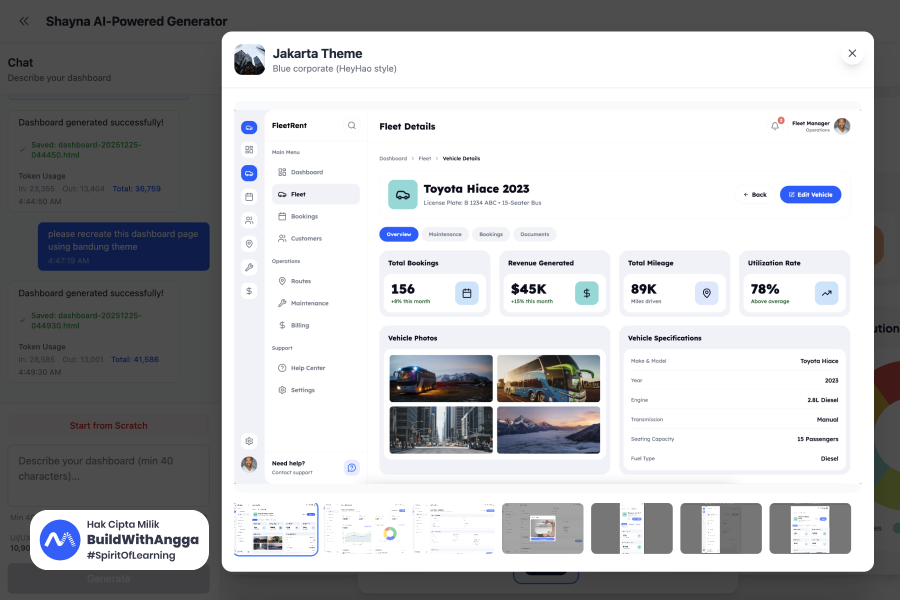Switch to the Maintenance pill tab
The height and width of the screenshot is (600, 900).
[x=445, y=234]
